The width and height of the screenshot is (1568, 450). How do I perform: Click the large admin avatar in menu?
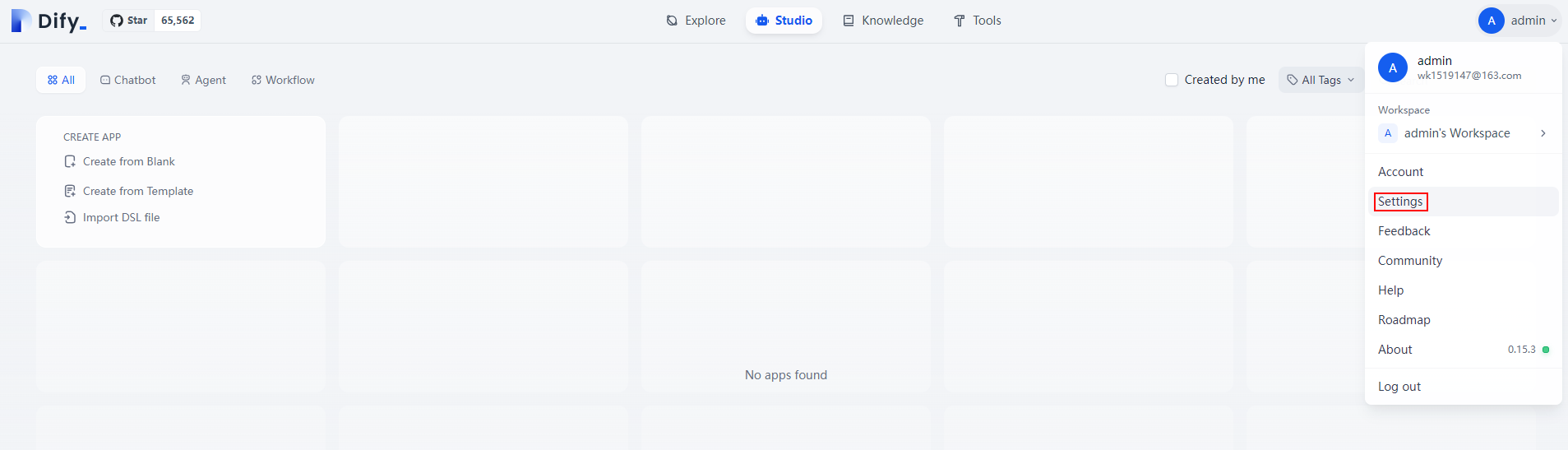tap(1393, 67)
